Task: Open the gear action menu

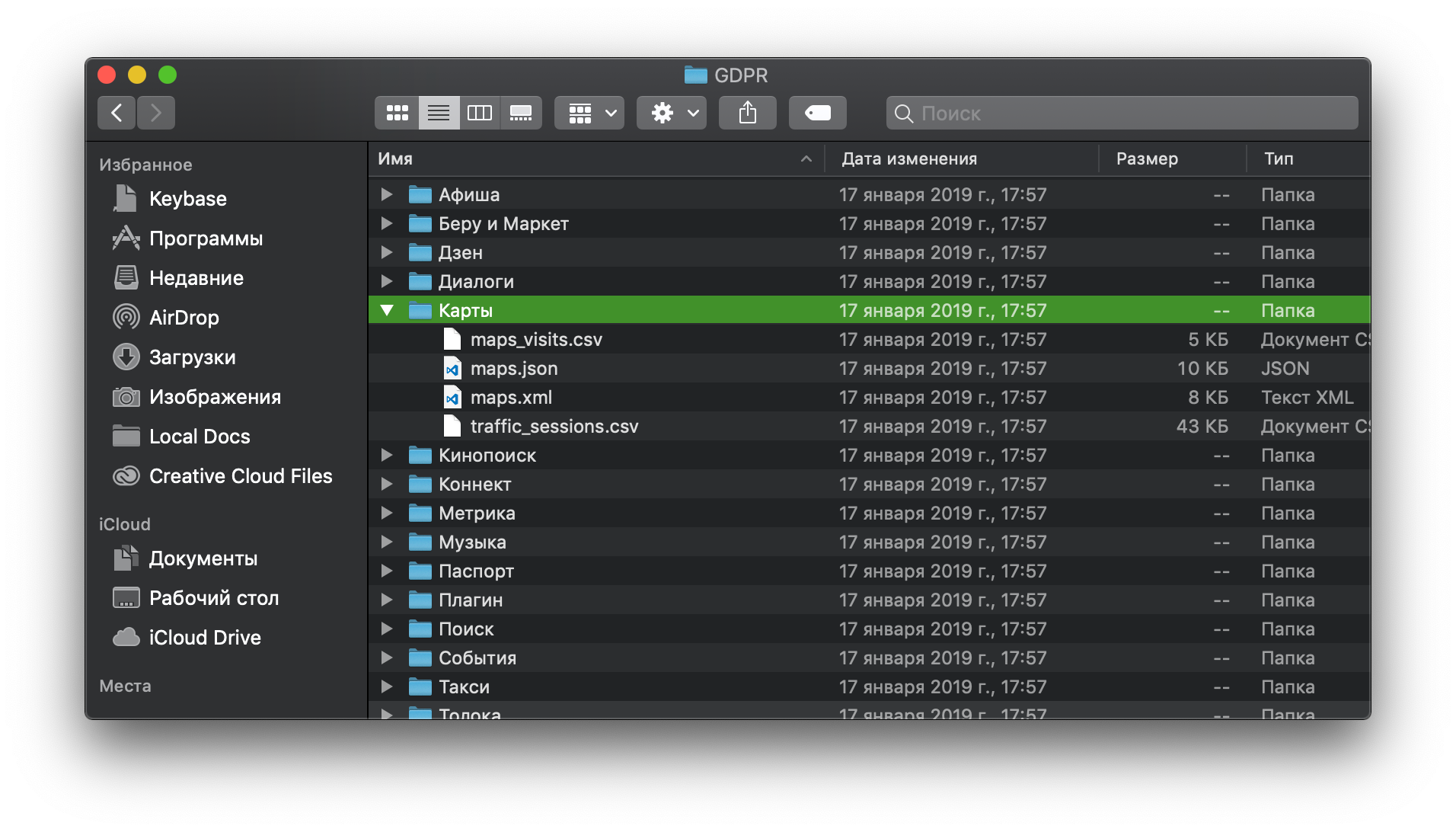Action: pyautogui.click(x=672, y=114)
